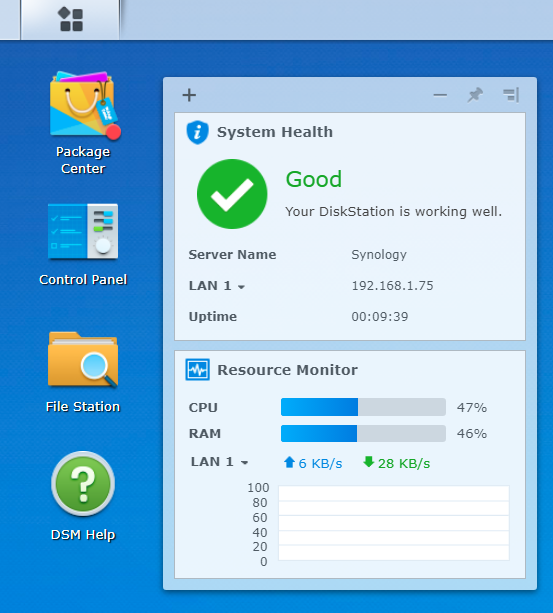553x613 pixels.
Task: Add a widget with the plus button
Action: point(189,95)
